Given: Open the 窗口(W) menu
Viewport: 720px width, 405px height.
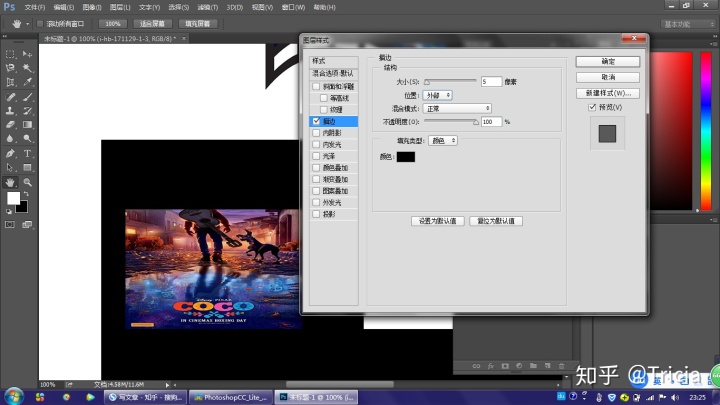Looking at the screenshot, I should (293, 7).
